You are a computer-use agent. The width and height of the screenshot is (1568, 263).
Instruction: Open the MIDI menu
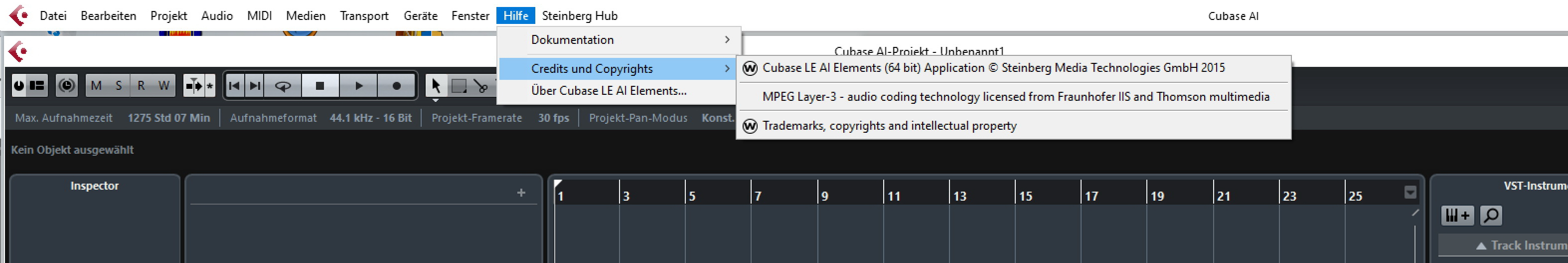coord(259,16)
